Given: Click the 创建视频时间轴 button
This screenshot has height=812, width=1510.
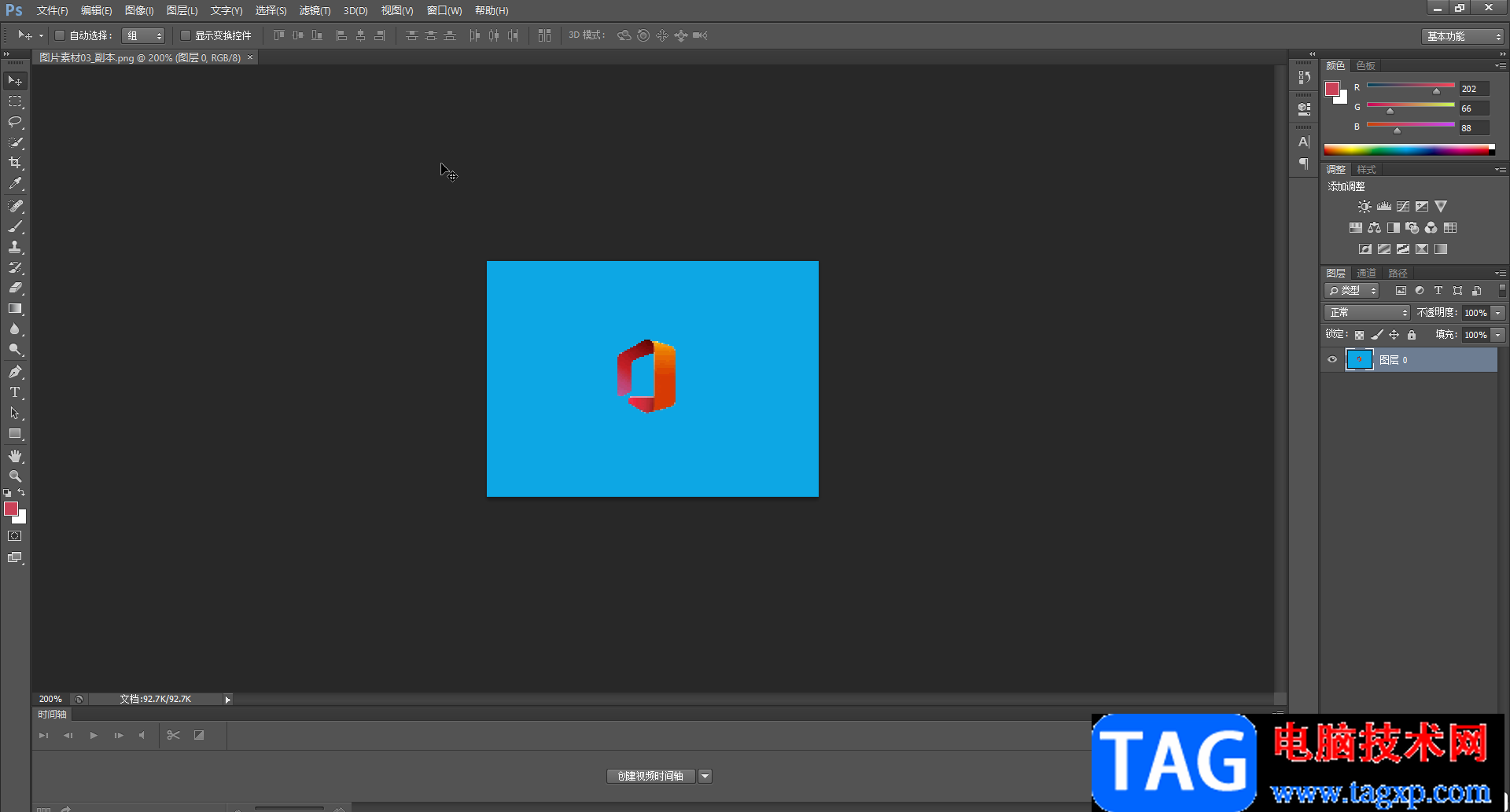Looking at the screenshot, I should point(650,777).
